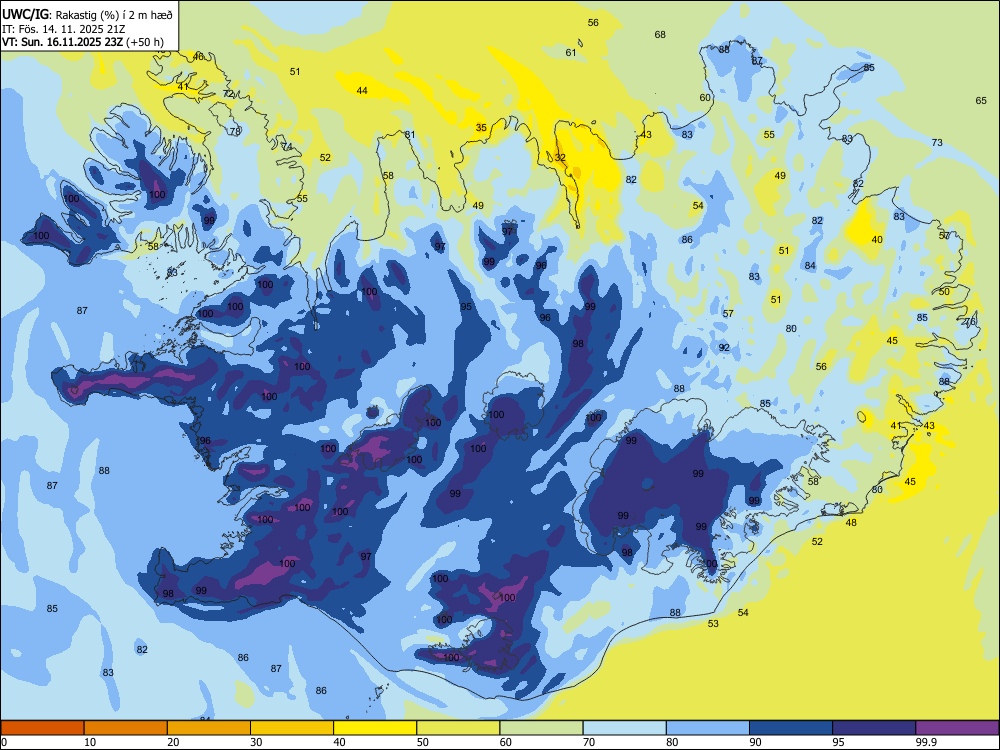
Task: Click the dark blue 90–95 legend swatch
Action: point(791,728)
